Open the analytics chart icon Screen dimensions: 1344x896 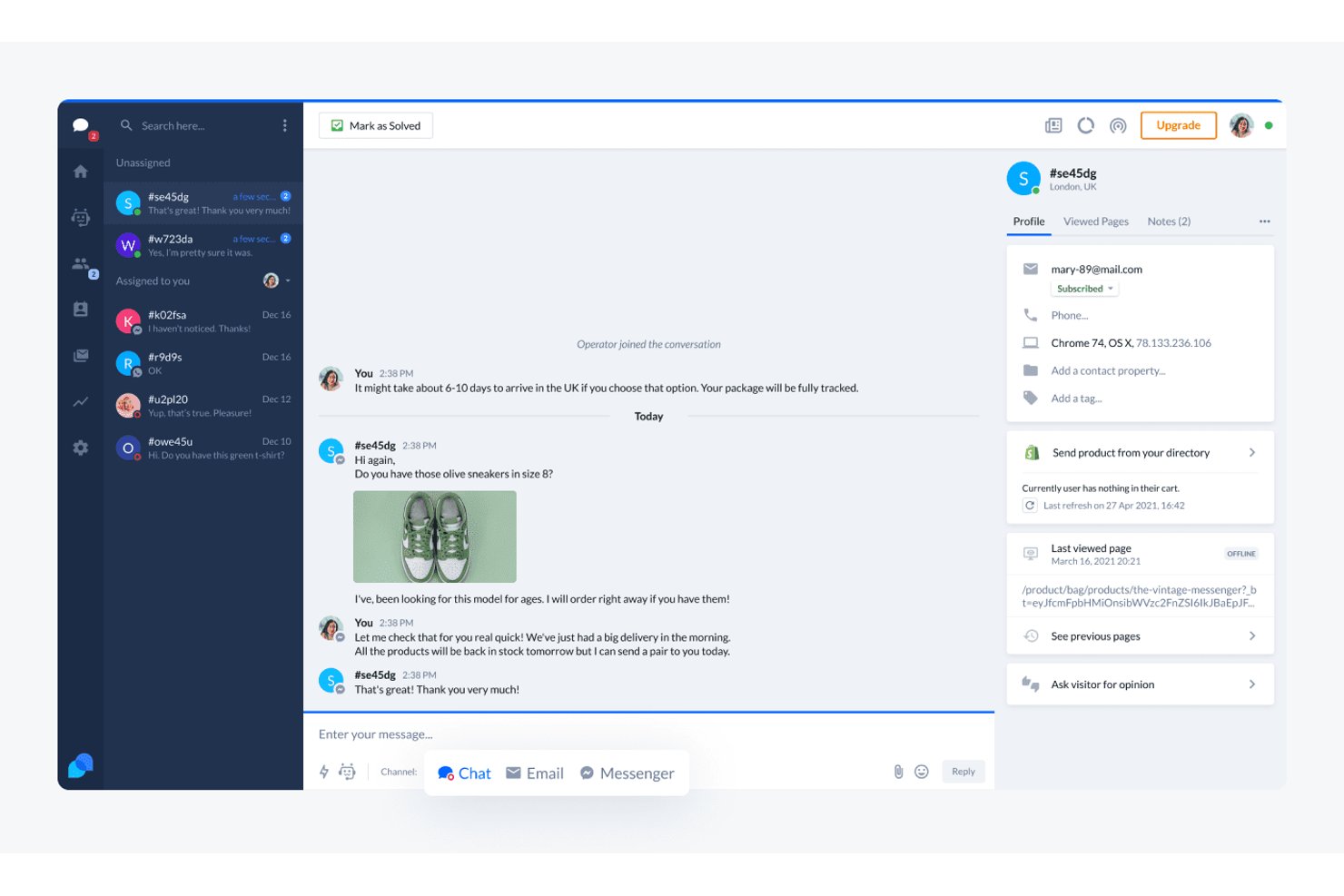[x=81, y=401]
